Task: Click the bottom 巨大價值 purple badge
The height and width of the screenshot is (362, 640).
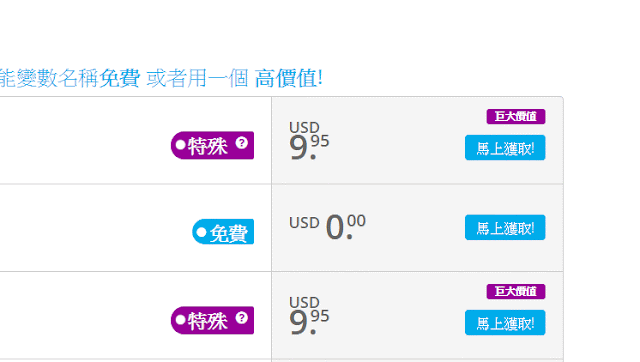Action: tap(516, 291)
